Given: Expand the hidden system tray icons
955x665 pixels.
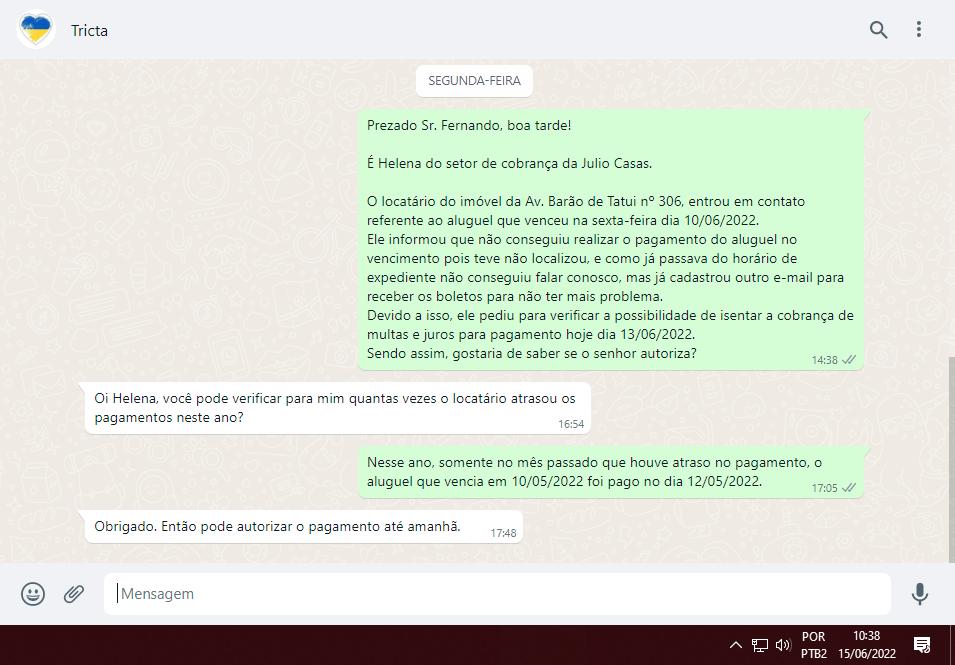Looking at the screenshot, I should point(735,645).
